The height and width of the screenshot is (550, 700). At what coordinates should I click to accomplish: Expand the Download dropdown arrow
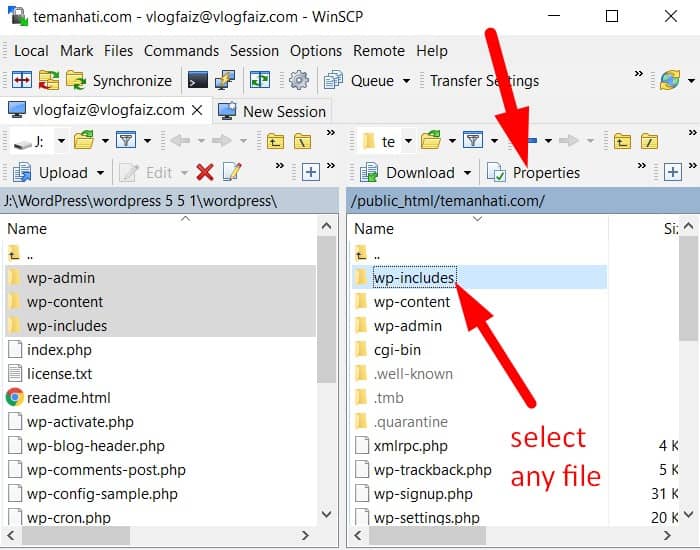(x=467, y=173)
